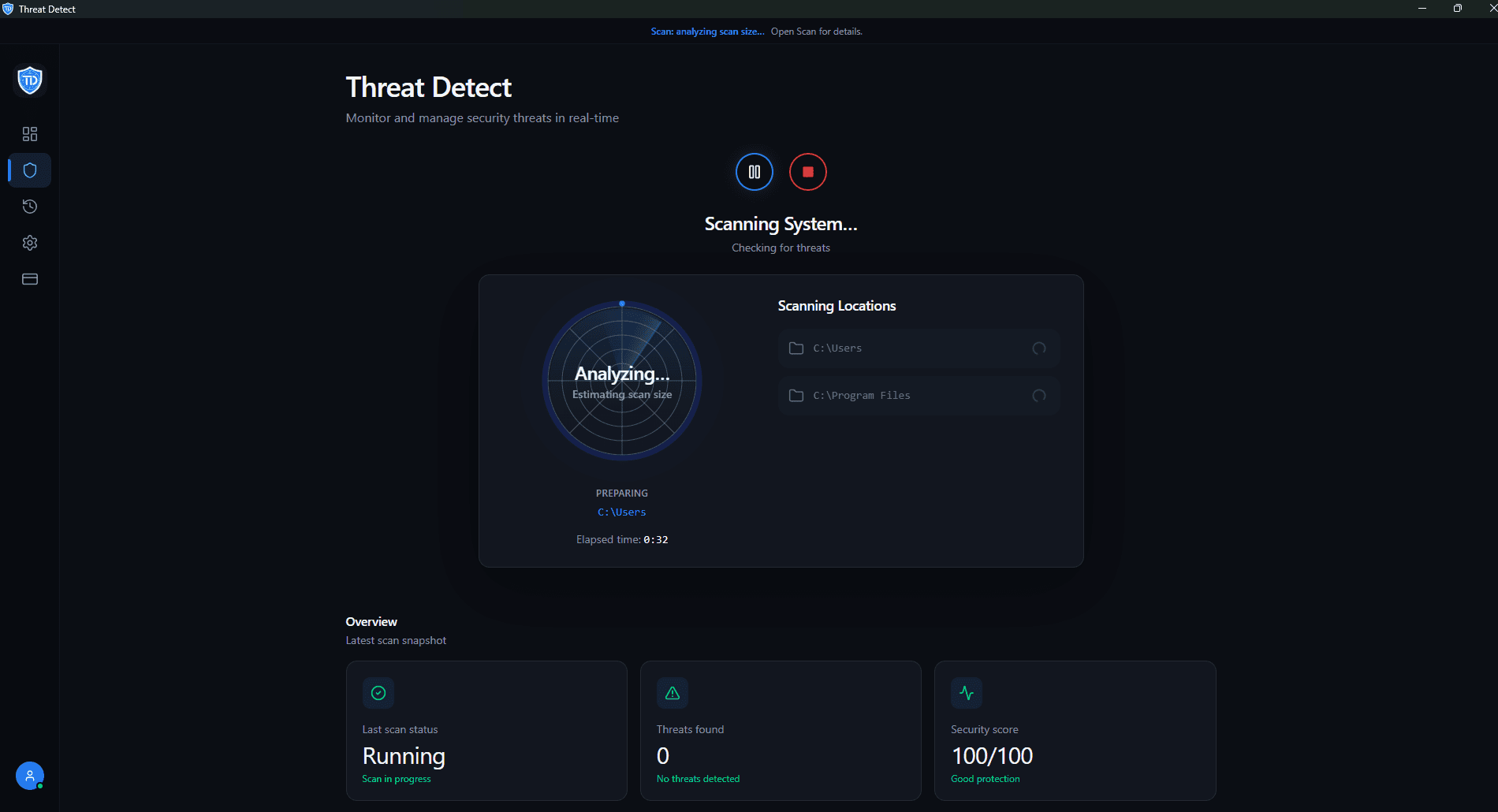The width and height of the screenshot is (1498, 812).
Task: Click the checkmark icon on Last scan status card
Action: 378,693
